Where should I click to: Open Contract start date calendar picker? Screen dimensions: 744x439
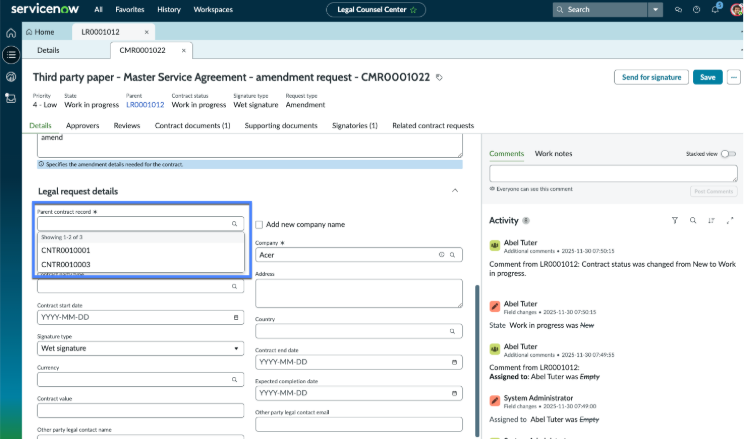(x=236, y=318)
